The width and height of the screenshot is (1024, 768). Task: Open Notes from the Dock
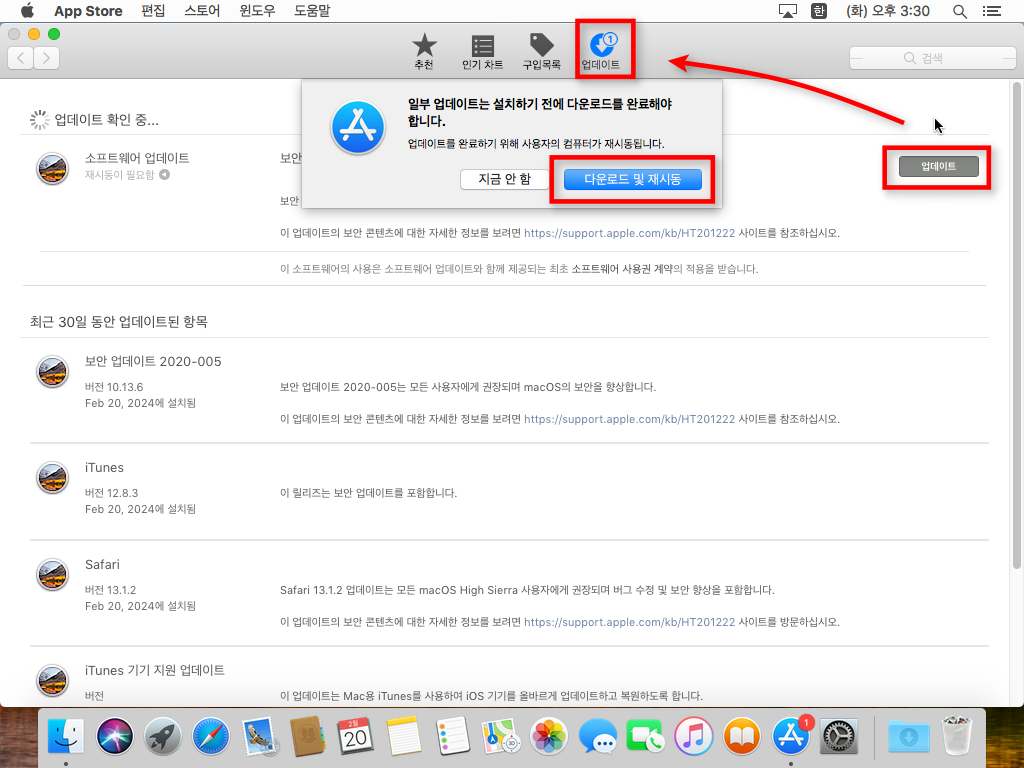coord(404,735)
